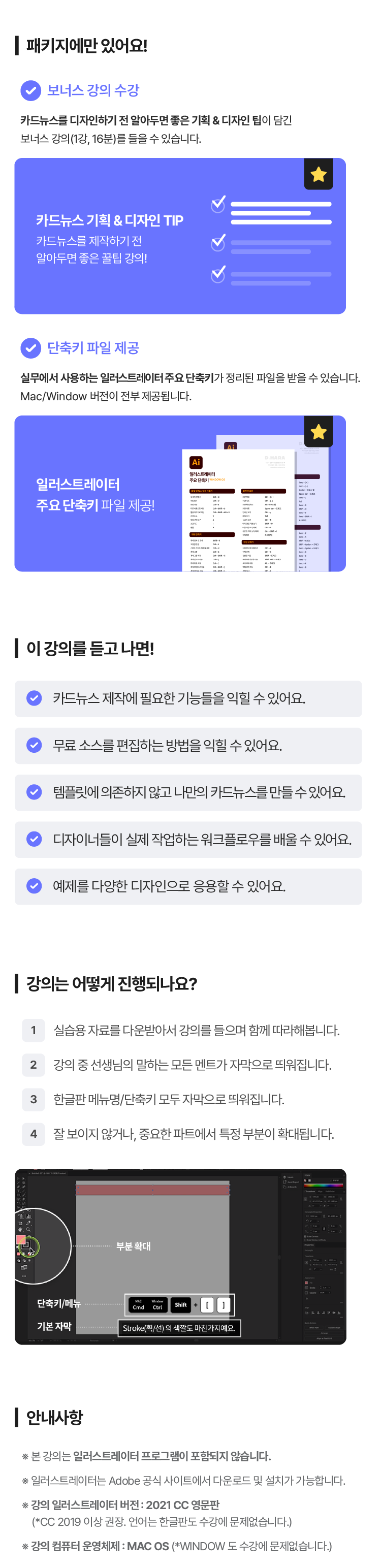The height and width of the screenshot is (1568, 381).
Task: Click the check icon beside 단축키 파일 제공
Action: click(30, 348)
